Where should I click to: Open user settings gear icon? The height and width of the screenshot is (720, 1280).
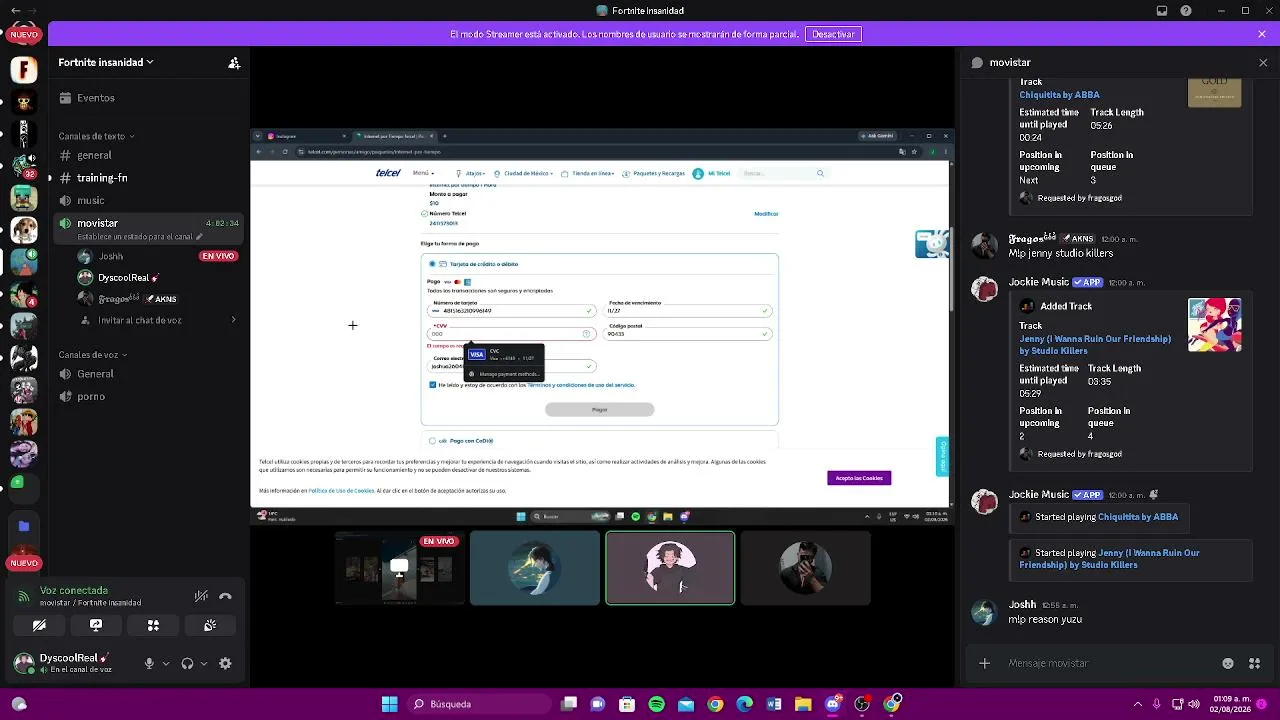pyautogui.click(x=225, y=663)
